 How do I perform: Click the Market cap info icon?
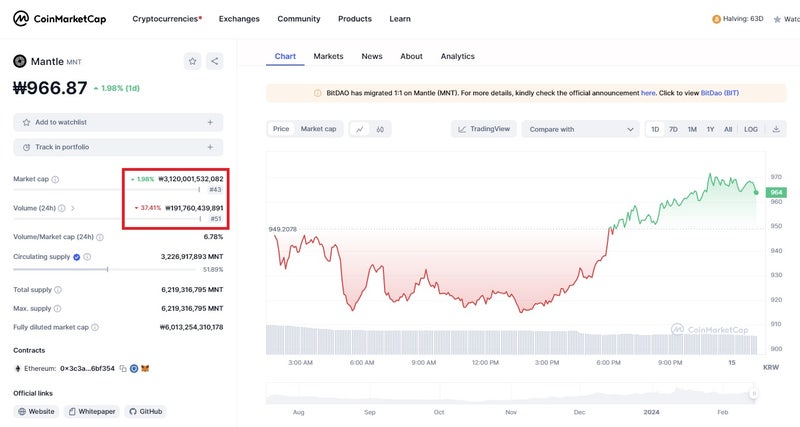55,179
